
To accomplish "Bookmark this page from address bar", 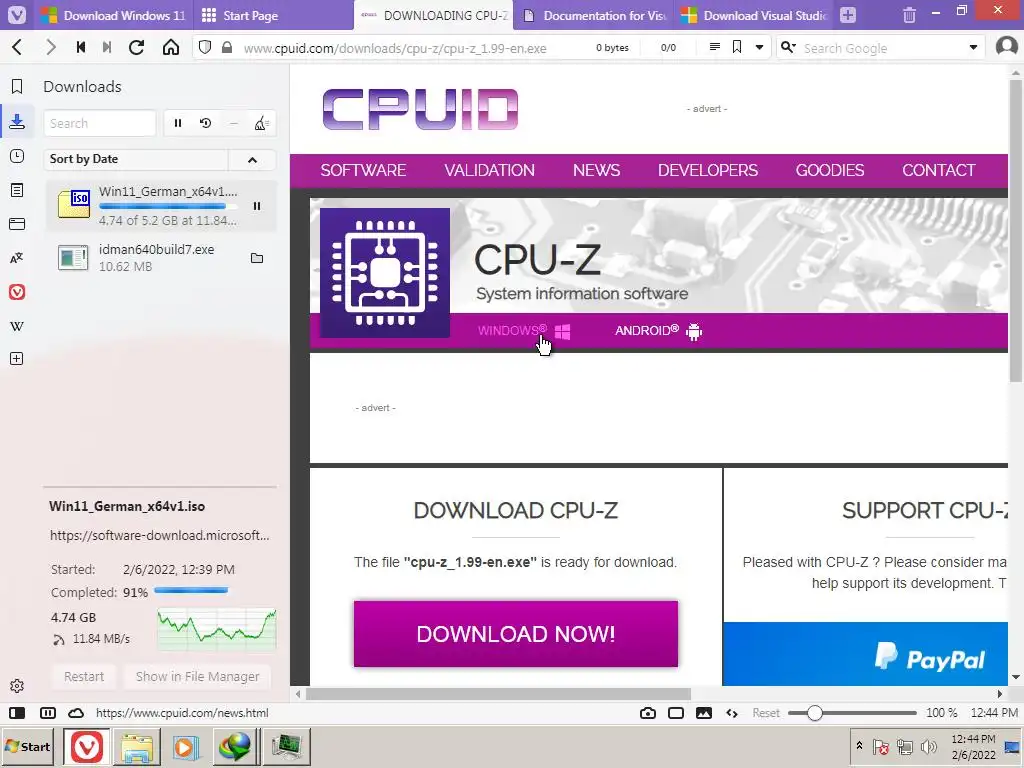I will coord(737,47).
